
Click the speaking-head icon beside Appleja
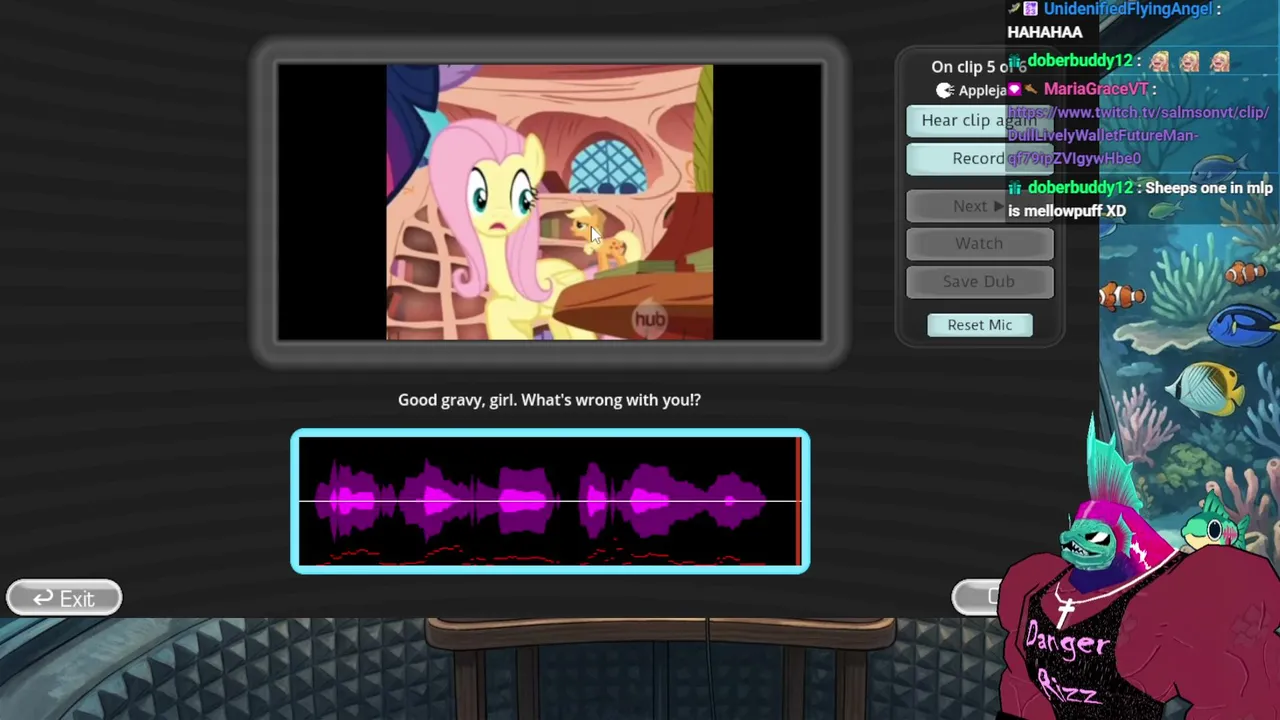[x=944, y=91]
